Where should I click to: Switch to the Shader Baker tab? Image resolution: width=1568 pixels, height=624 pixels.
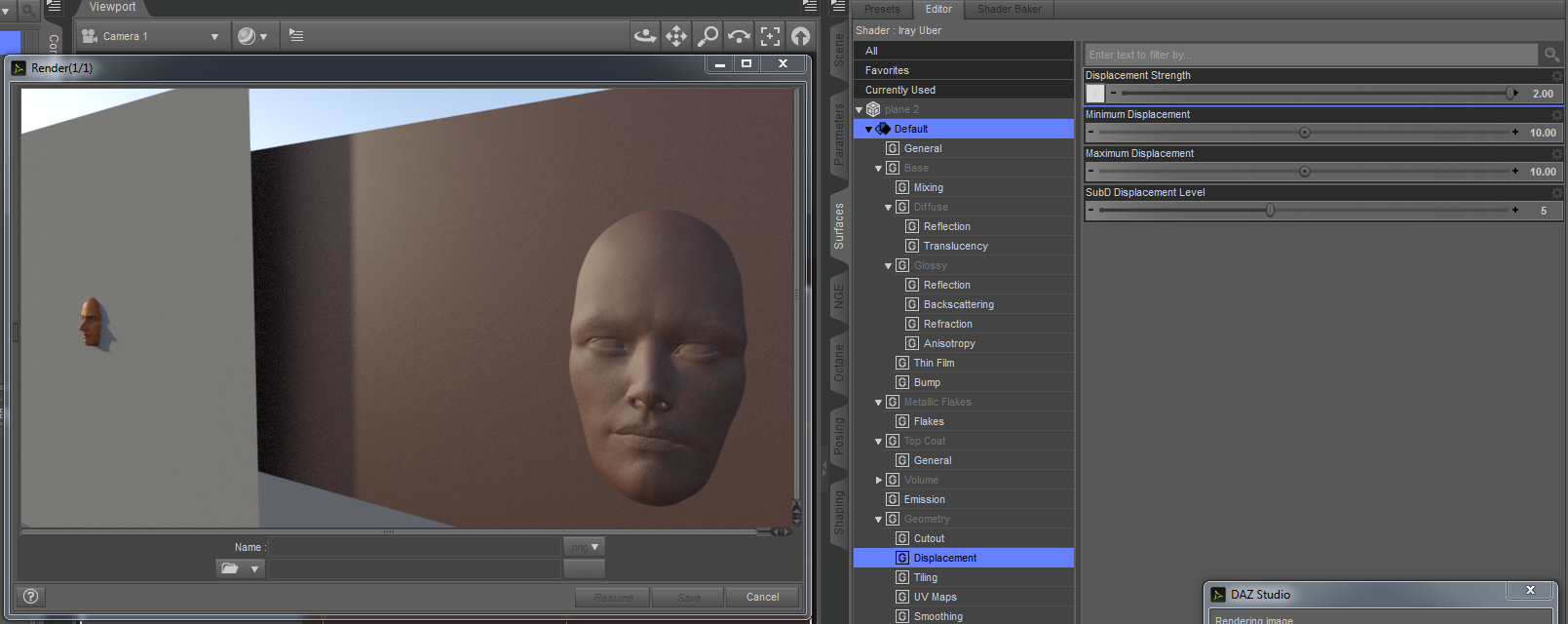click(x=1009, y=9)
